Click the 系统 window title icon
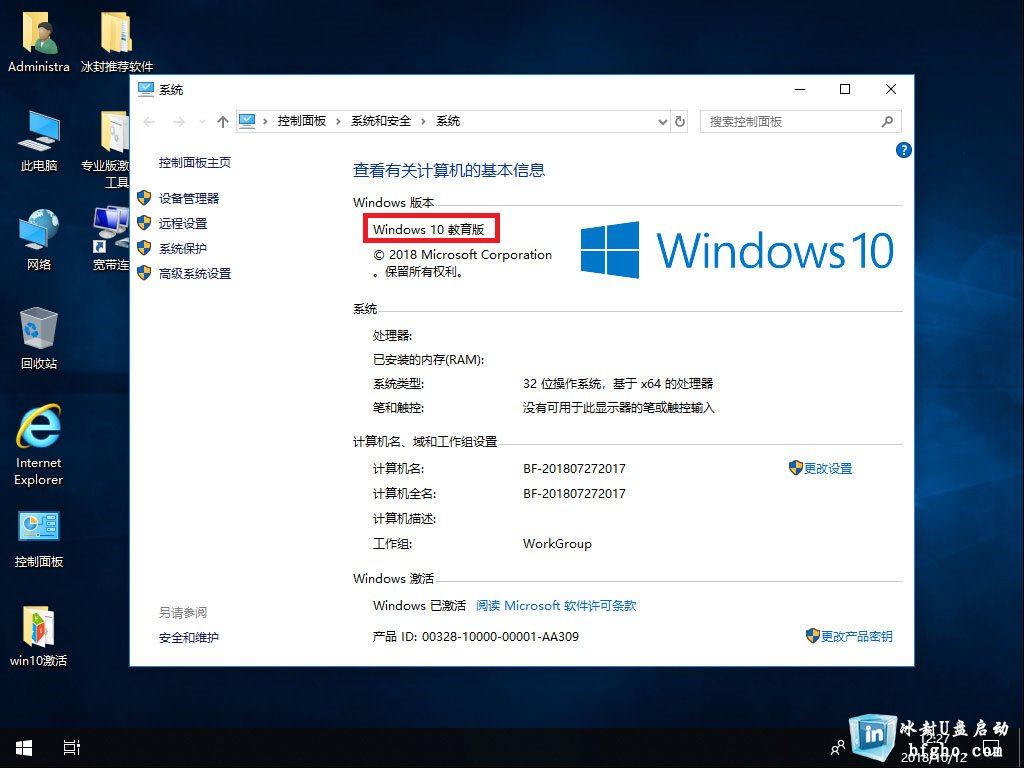 coord(146,89)
